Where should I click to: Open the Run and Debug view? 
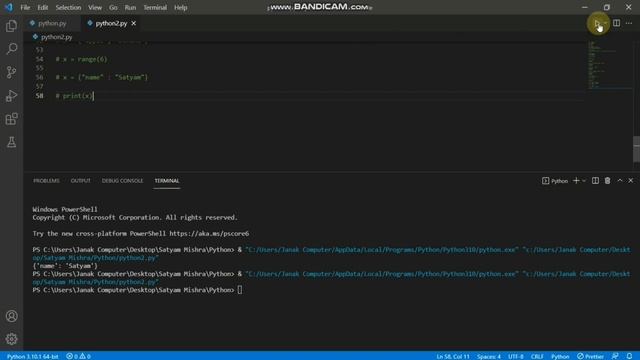pos(11,96)
